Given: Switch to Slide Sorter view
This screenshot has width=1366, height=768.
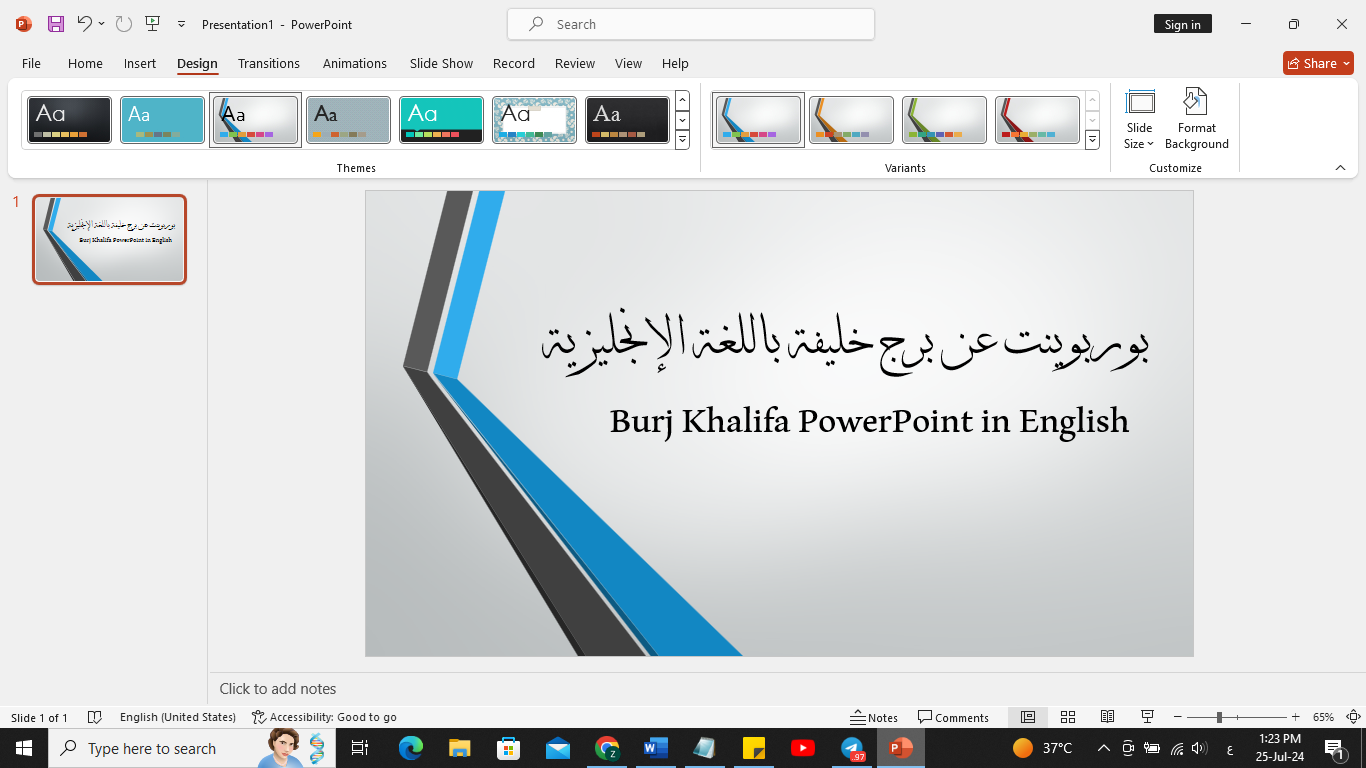Looking at the screenshot, I should pos(1068,717).
